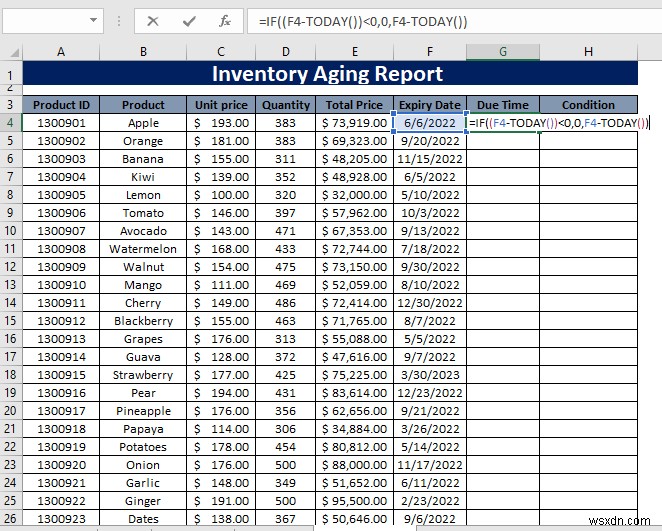662x531 pixels.
Task: Click the Watermelon product cell
Action: point(143,249)
